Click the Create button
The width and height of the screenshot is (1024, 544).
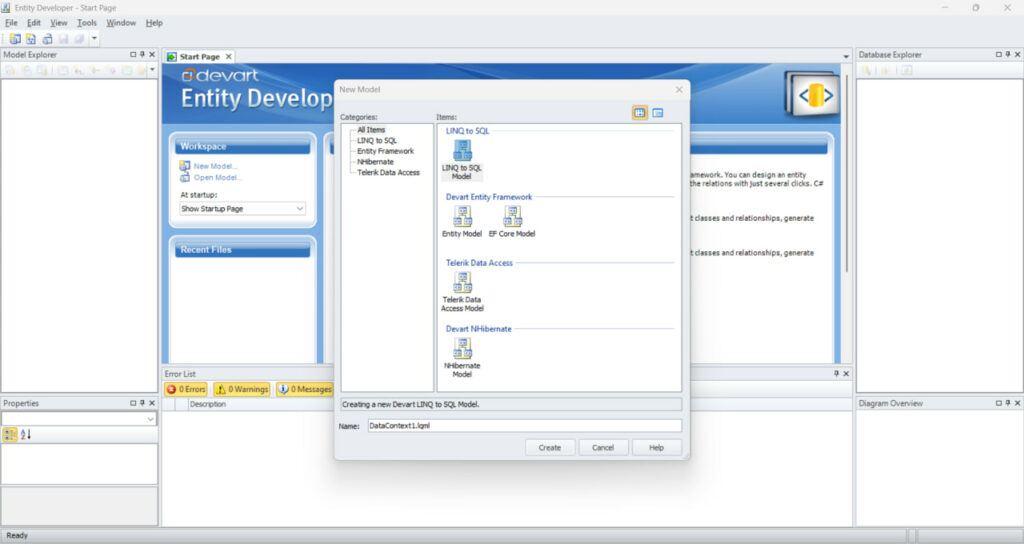[x=550, y=447]
